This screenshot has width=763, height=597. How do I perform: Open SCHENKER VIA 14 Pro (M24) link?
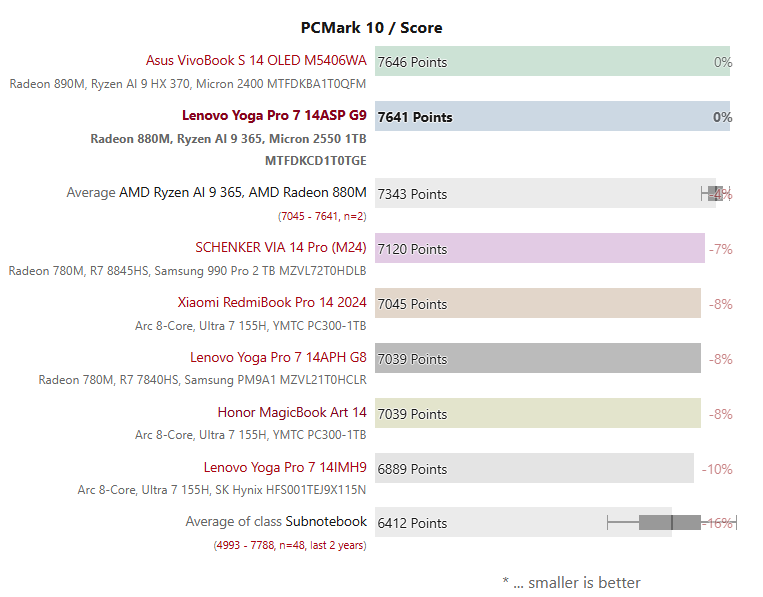click(281, 247)
